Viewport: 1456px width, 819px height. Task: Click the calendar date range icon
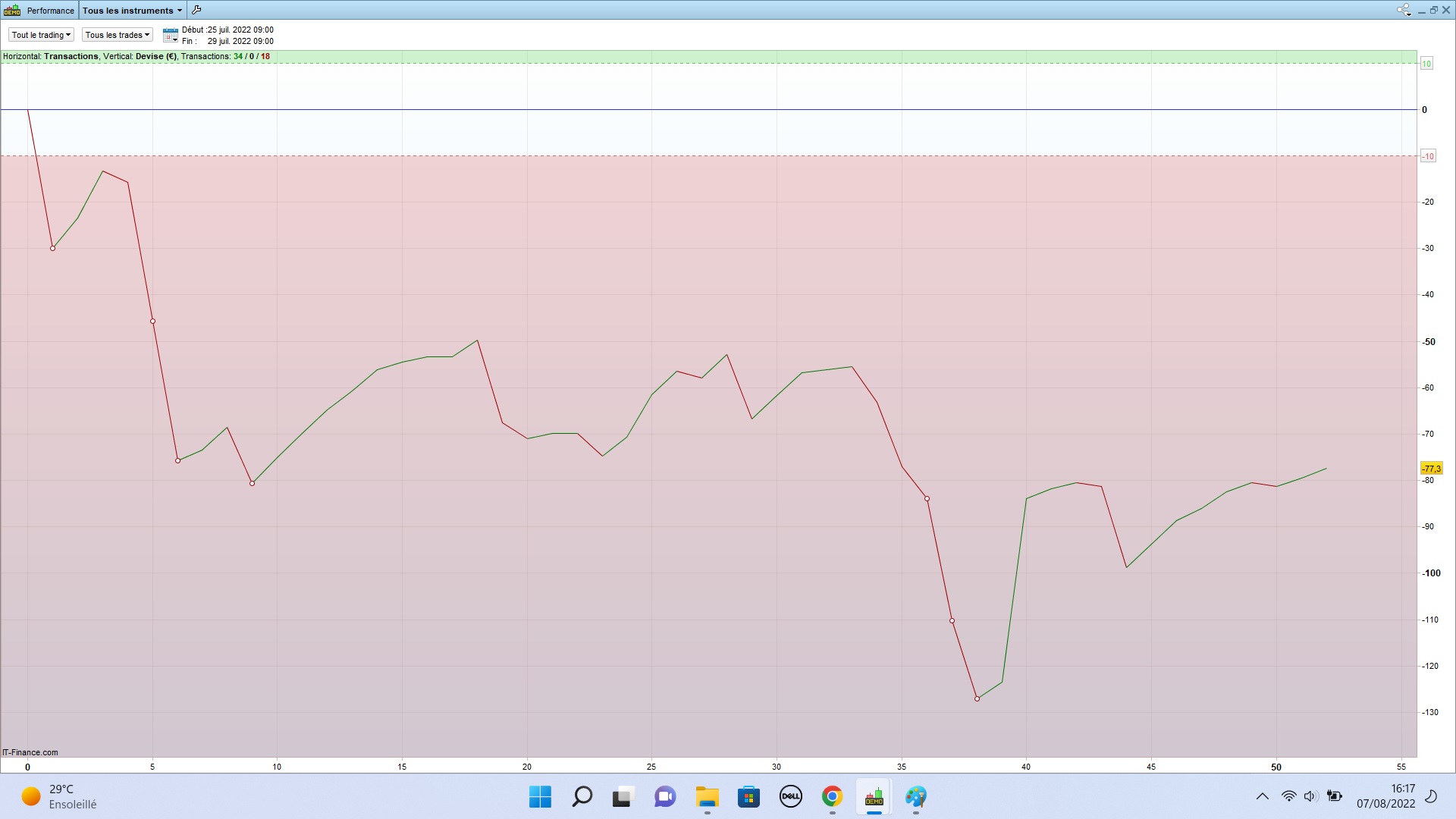(x=171, y=35)
